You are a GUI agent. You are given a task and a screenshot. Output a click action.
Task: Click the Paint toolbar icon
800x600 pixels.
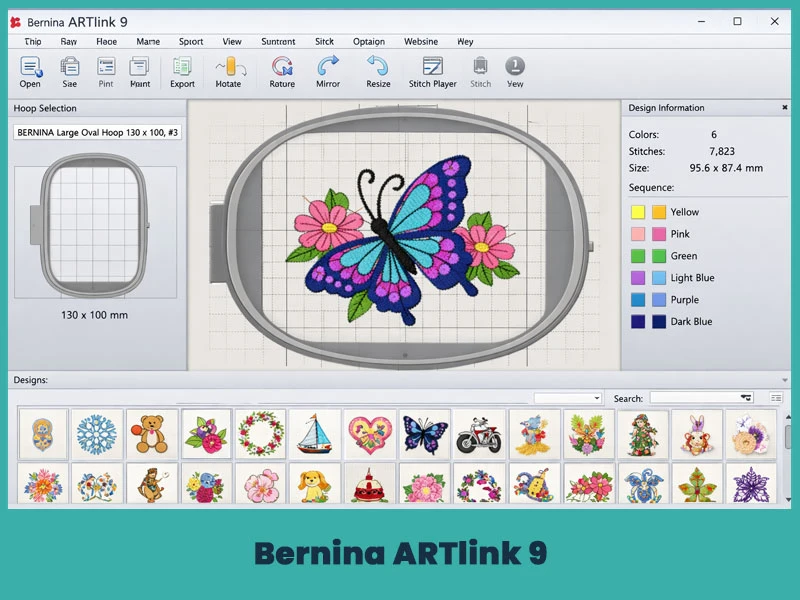(139, 67)
